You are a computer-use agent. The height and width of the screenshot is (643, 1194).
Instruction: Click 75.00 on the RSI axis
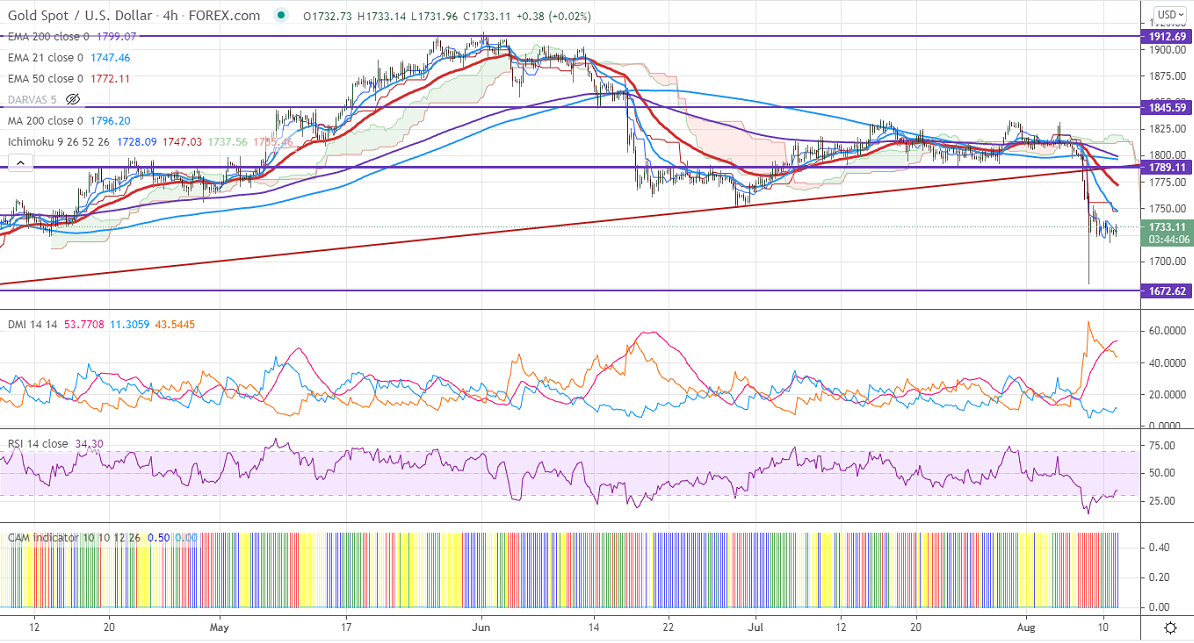(x=1162, y=446)
